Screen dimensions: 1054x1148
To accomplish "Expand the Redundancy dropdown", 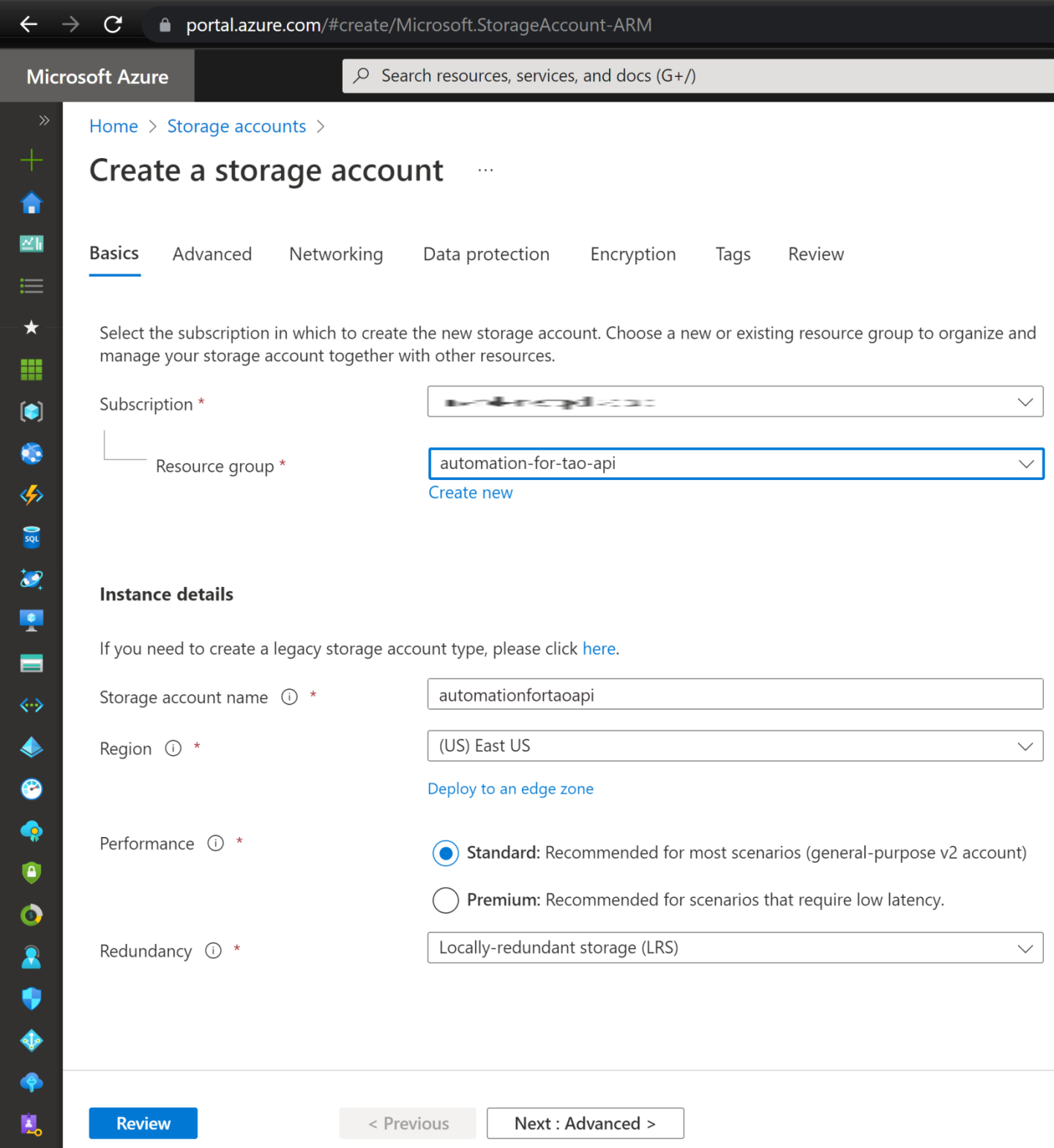I will click(x=735, y=948).
